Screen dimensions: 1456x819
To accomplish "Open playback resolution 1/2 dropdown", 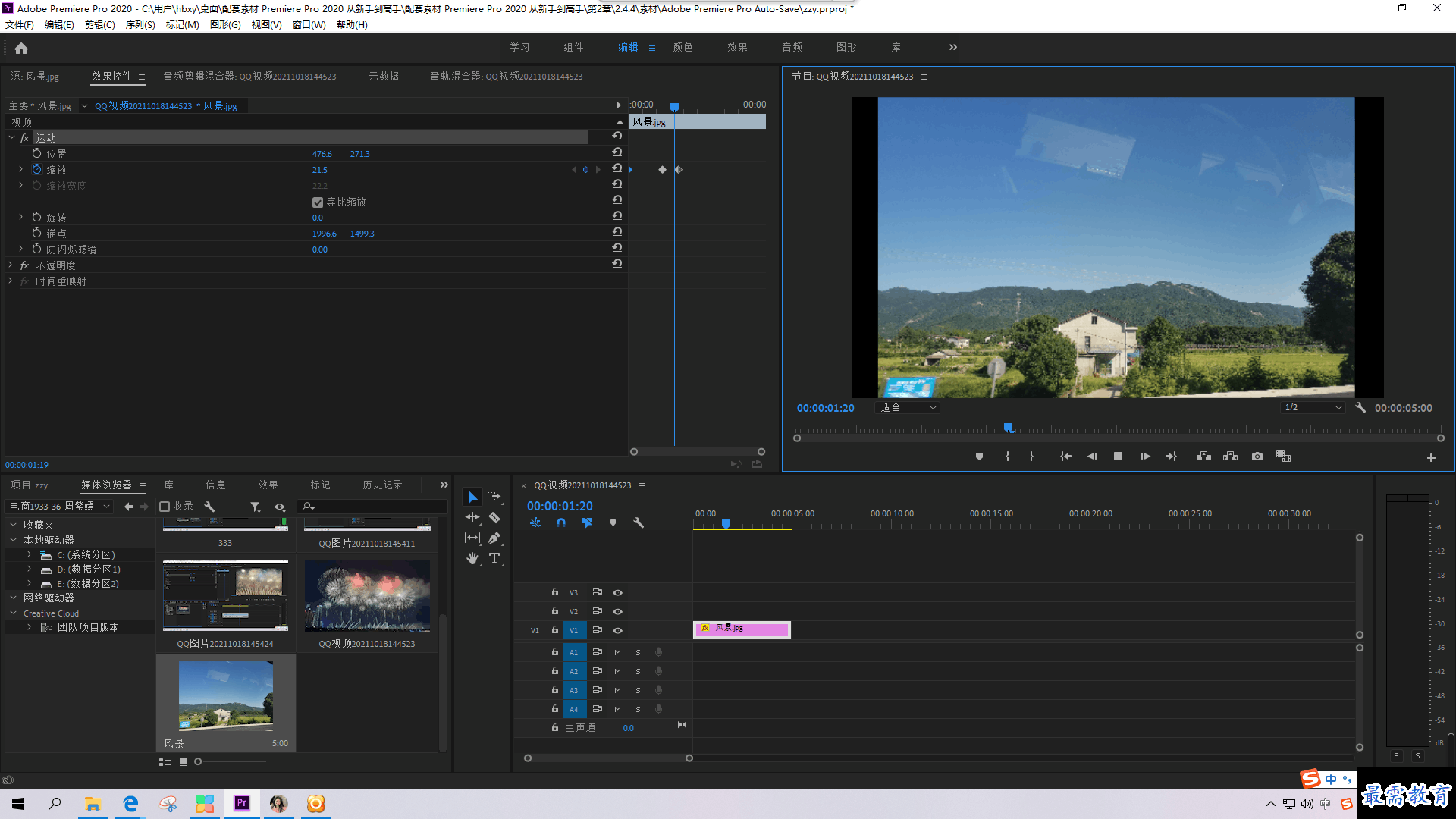I will [1313, 408].
